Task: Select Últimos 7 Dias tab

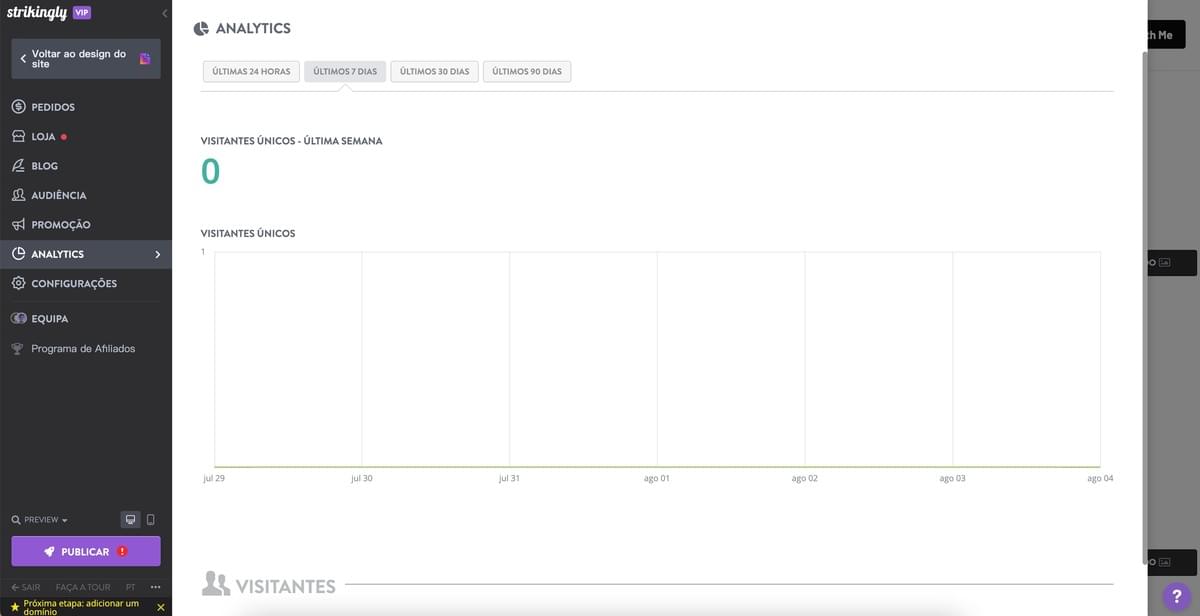Action: click(x=345, y=72)
